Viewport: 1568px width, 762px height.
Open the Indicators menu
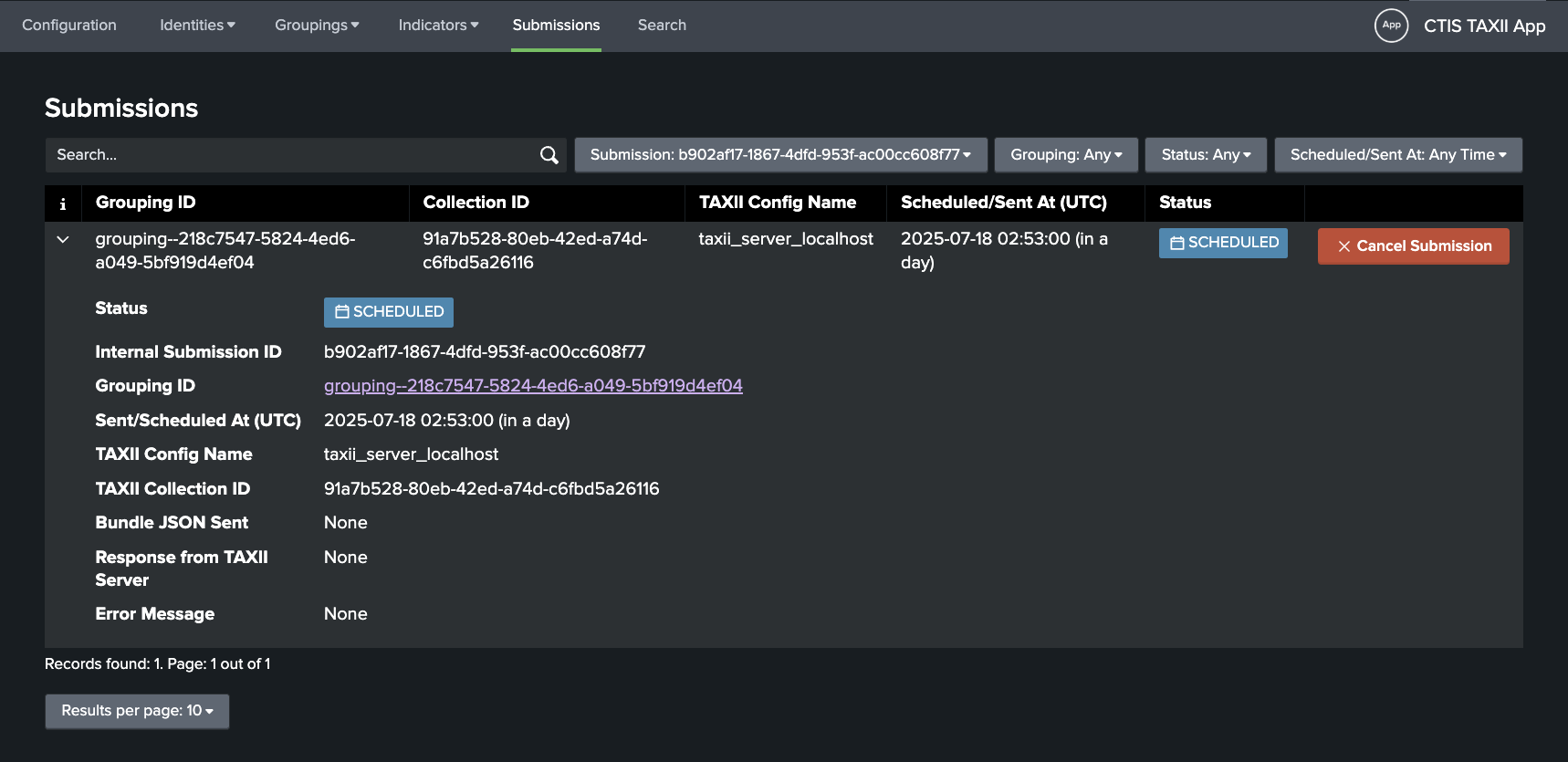click(x=438, y=26)
